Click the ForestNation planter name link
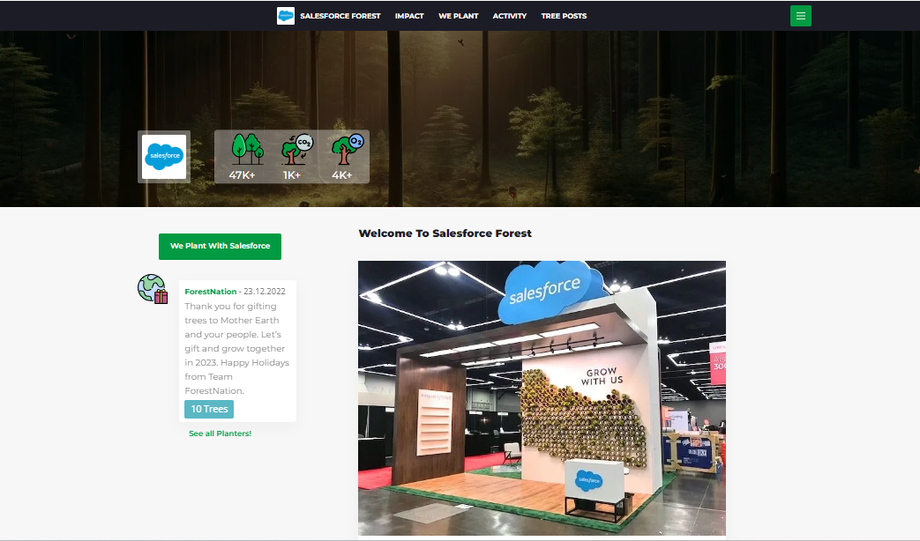The height and width of the screenshot is (541, 920). pos(211,292)
